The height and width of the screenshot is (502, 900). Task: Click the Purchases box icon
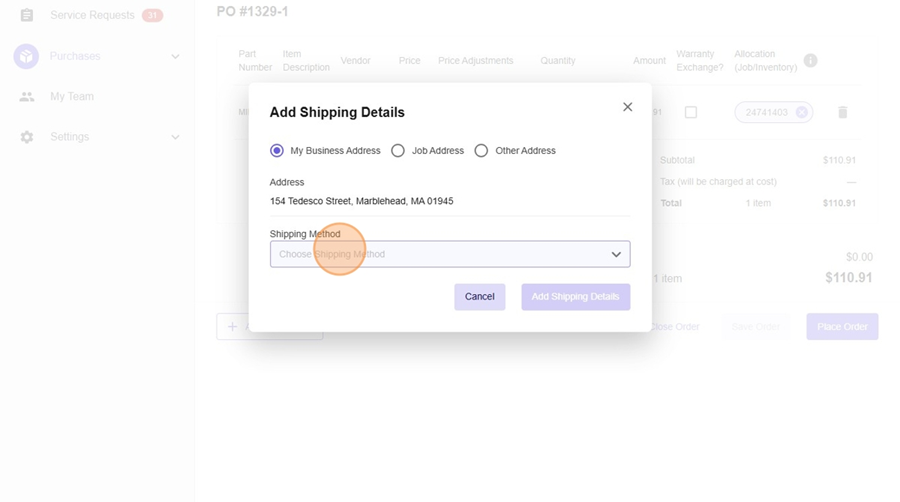tap(27, 56)
